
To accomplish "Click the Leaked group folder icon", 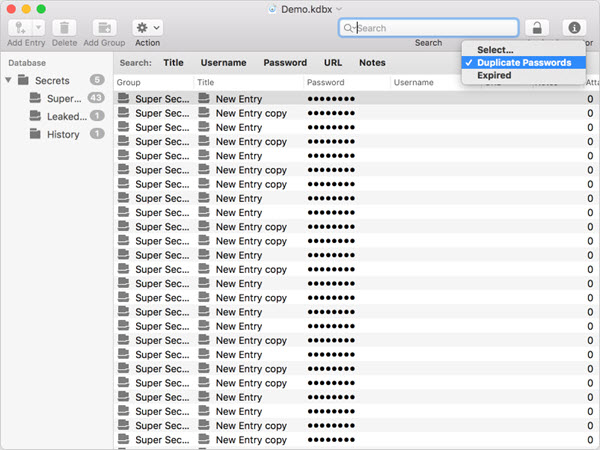I will coord(35,116).
